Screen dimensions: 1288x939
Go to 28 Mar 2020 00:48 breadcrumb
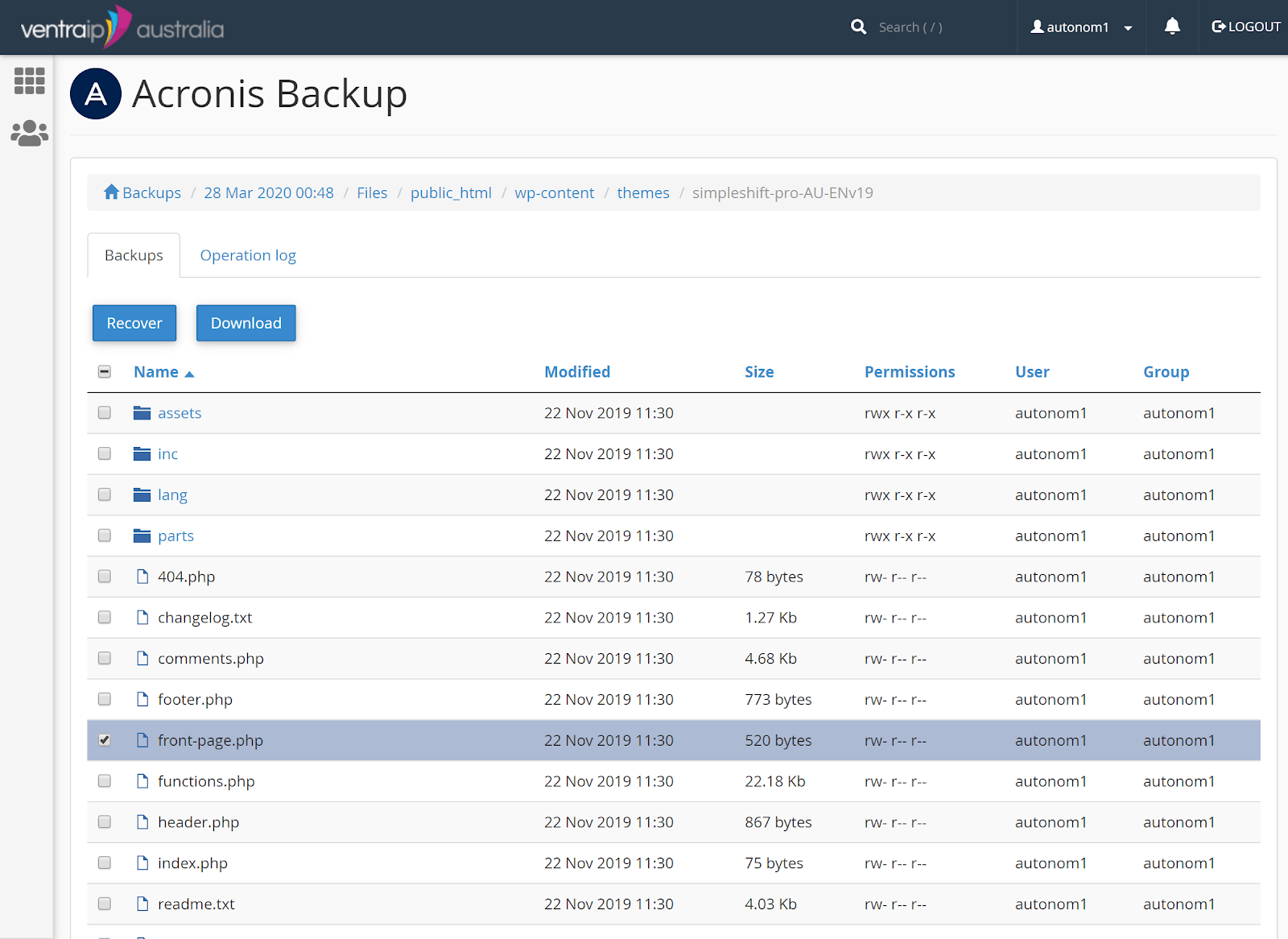point(269,192)
